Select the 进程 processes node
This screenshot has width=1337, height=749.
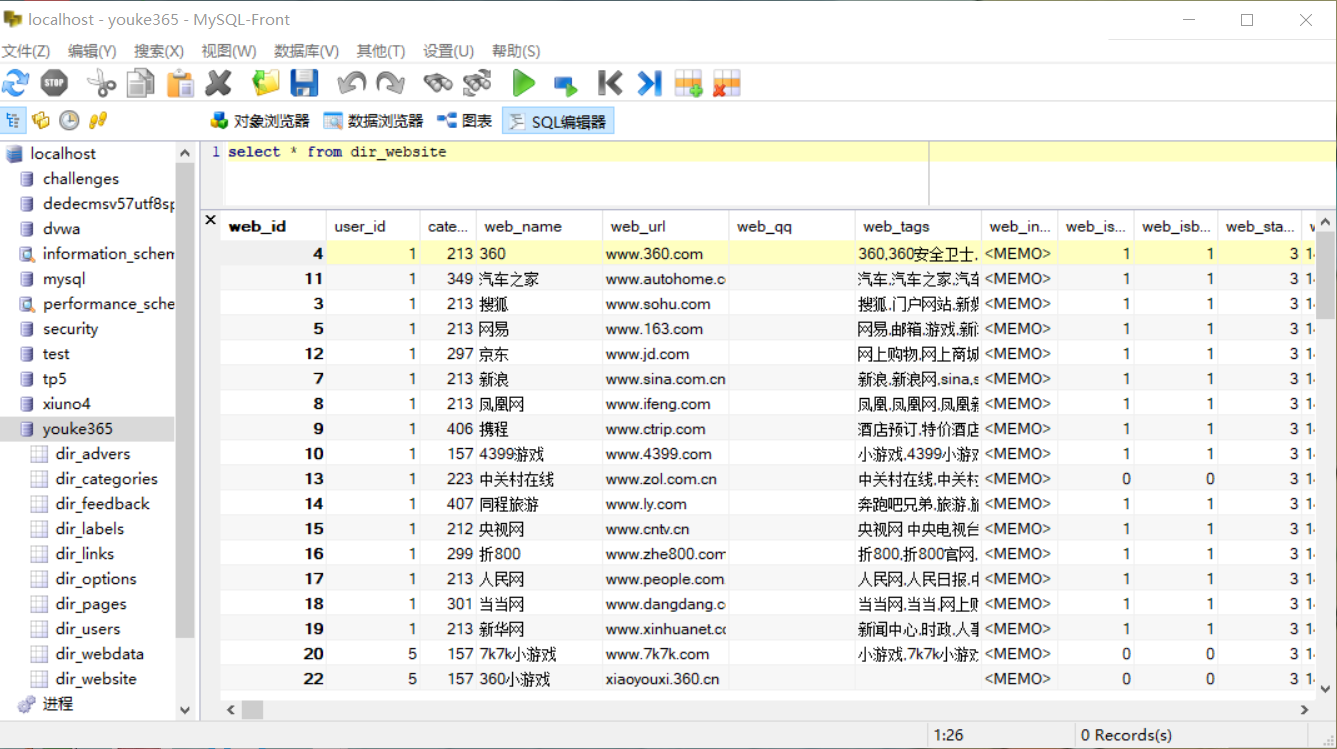pyautogui.click(x=57, y=704)
